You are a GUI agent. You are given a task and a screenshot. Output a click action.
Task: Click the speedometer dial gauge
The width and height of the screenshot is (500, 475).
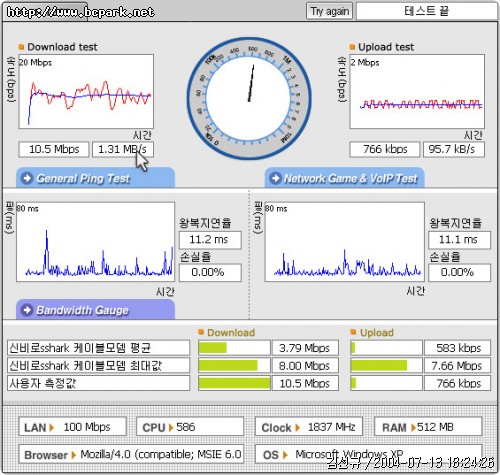pos(249,98)
